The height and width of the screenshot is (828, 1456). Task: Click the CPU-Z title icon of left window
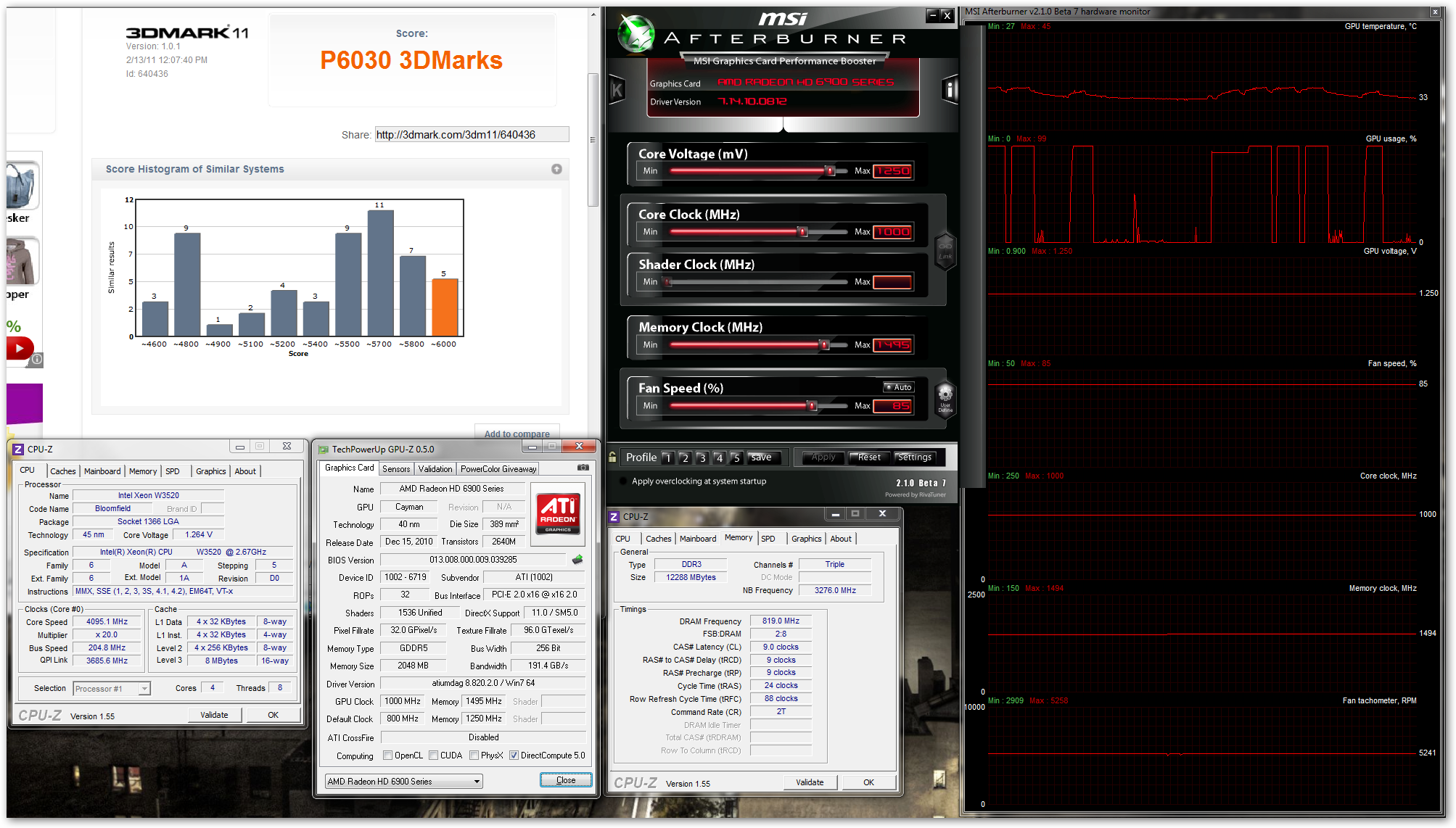pyautogui.click(x=18, y=449)
